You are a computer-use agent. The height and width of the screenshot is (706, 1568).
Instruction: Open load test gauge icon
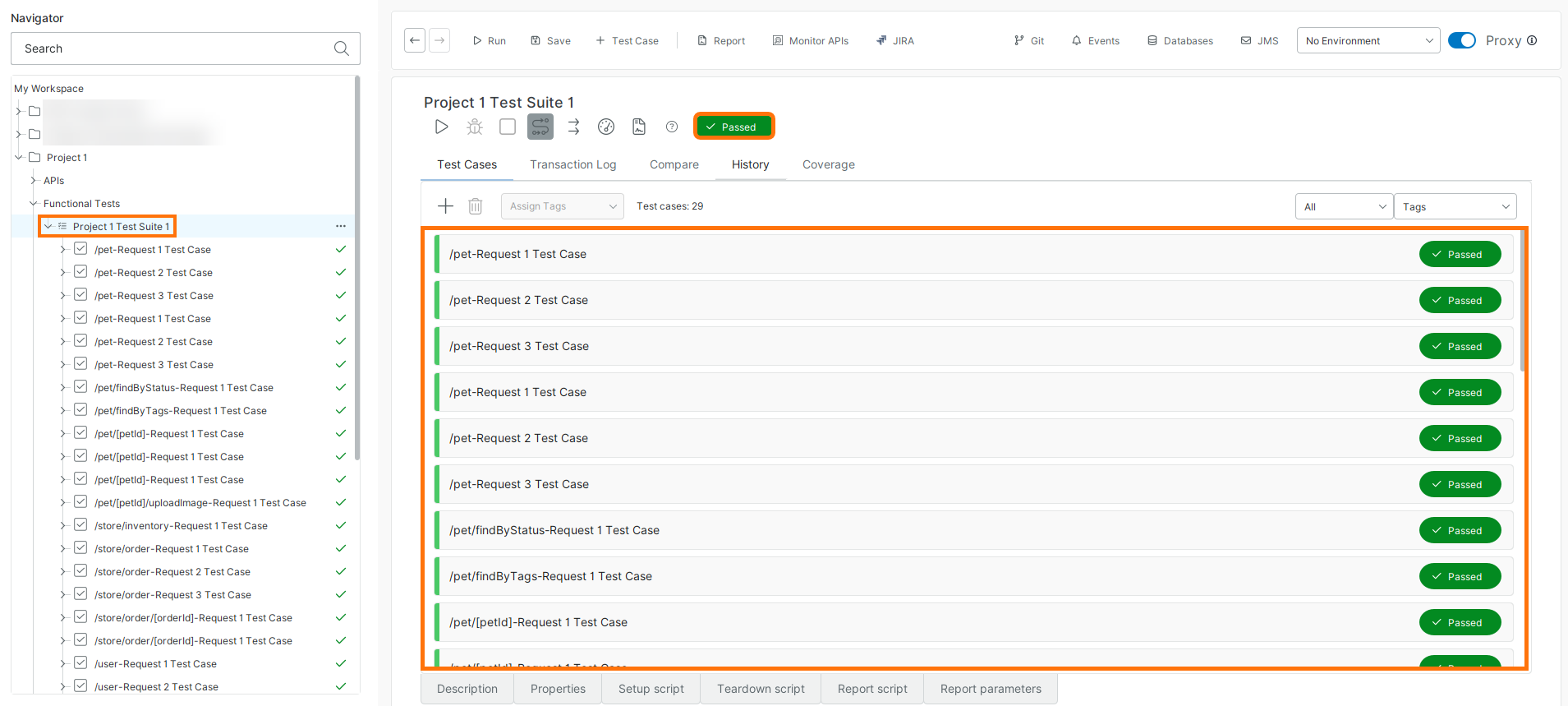pyautogui.click(x=606, y=127)
